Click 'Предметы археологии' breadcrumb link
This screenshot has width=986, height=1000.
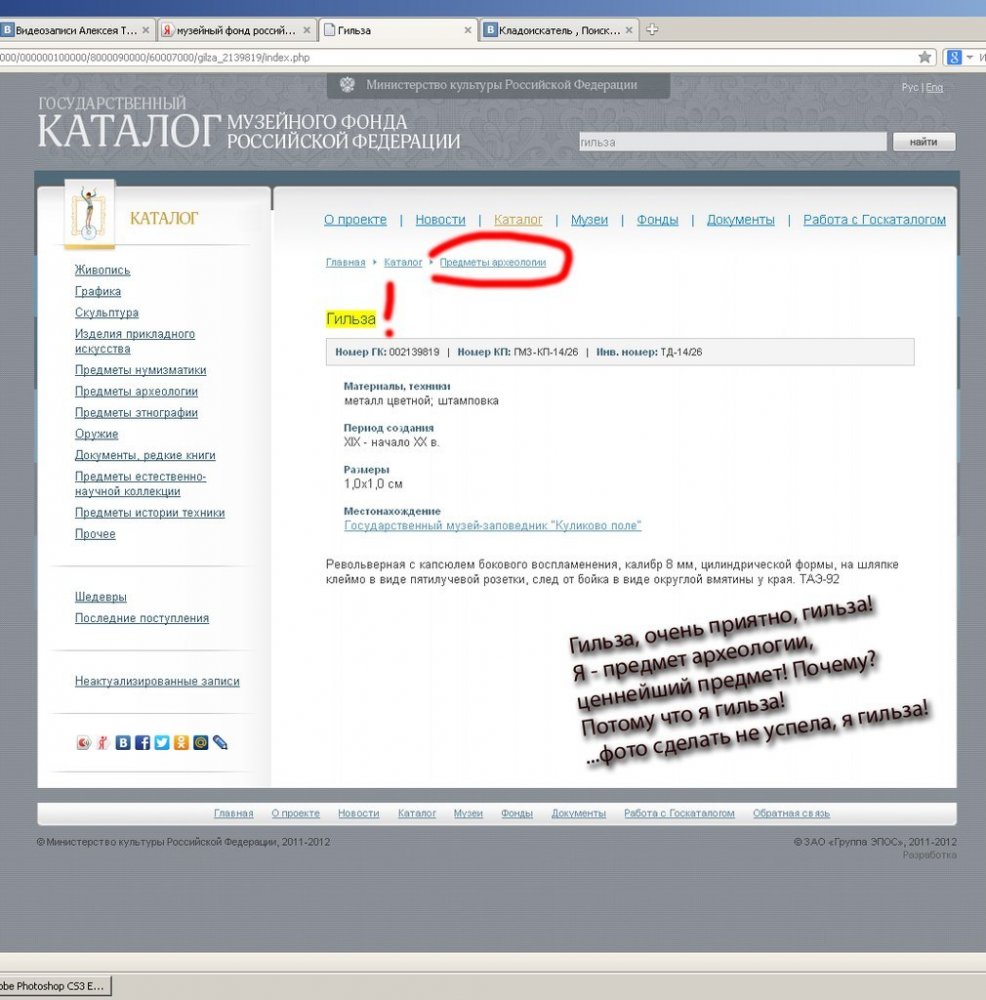[x=493, y=262]
